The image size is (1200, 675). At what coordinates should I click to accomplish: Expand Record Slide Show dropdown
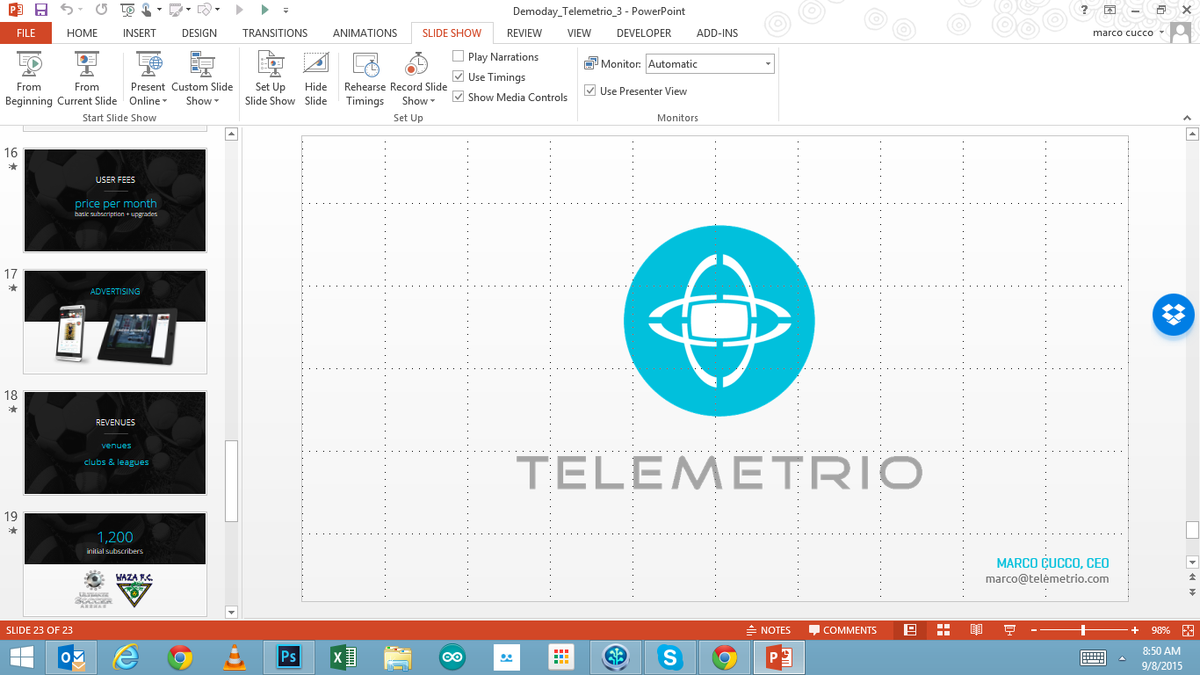(x=433, y=101)
